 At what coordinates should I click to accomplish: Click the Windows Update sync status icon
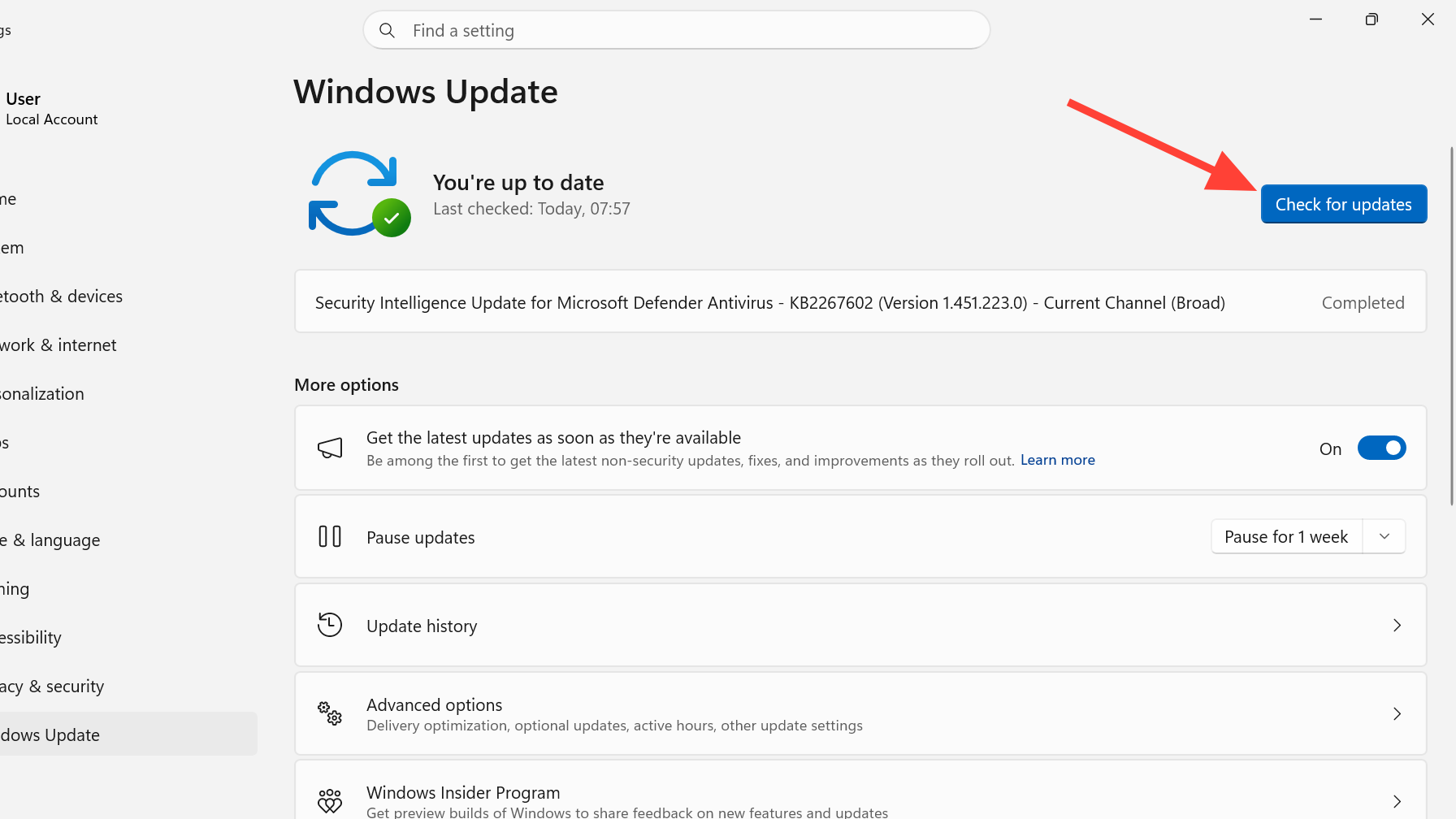[x=359, y=194]
